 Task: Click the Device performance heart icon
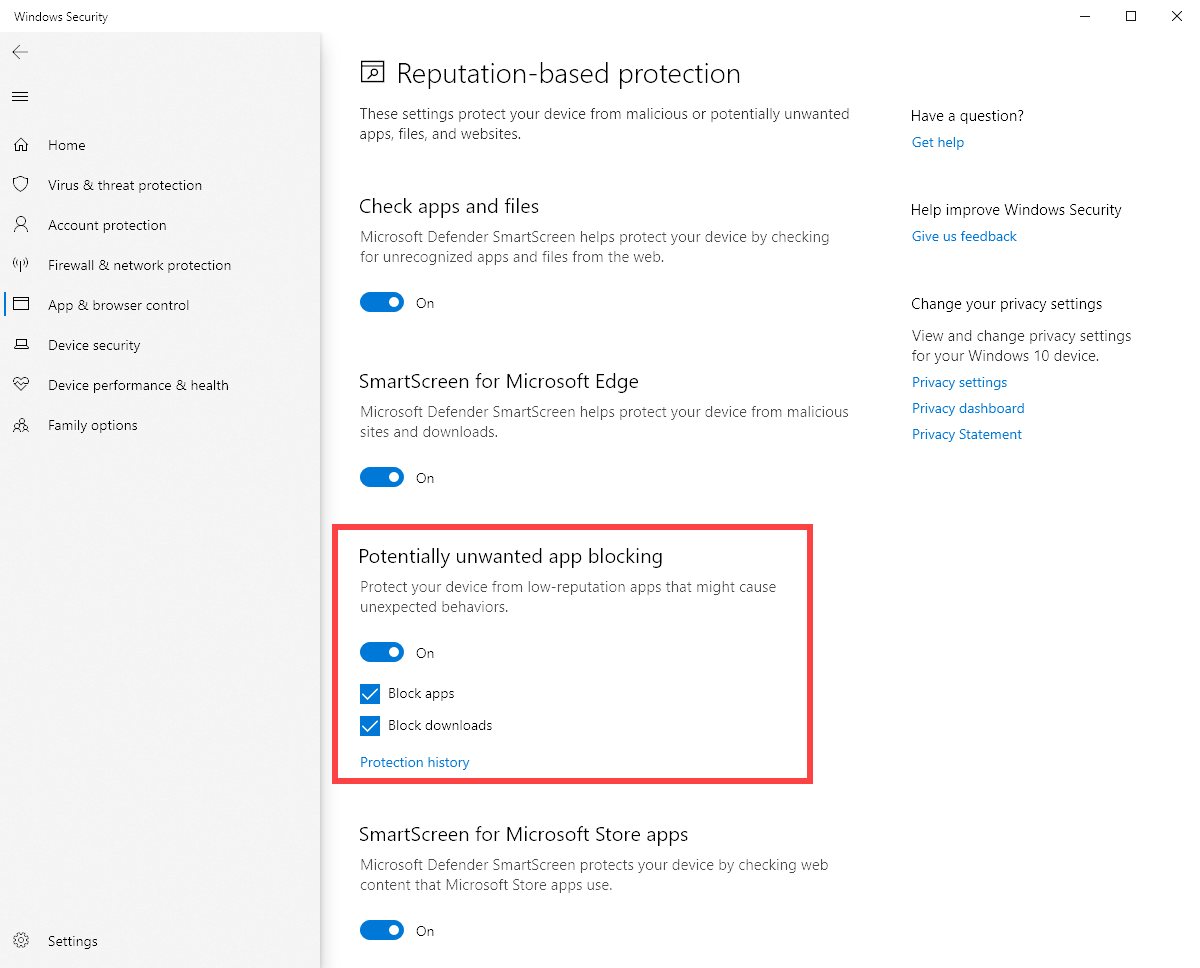click(x=21, y=385)
